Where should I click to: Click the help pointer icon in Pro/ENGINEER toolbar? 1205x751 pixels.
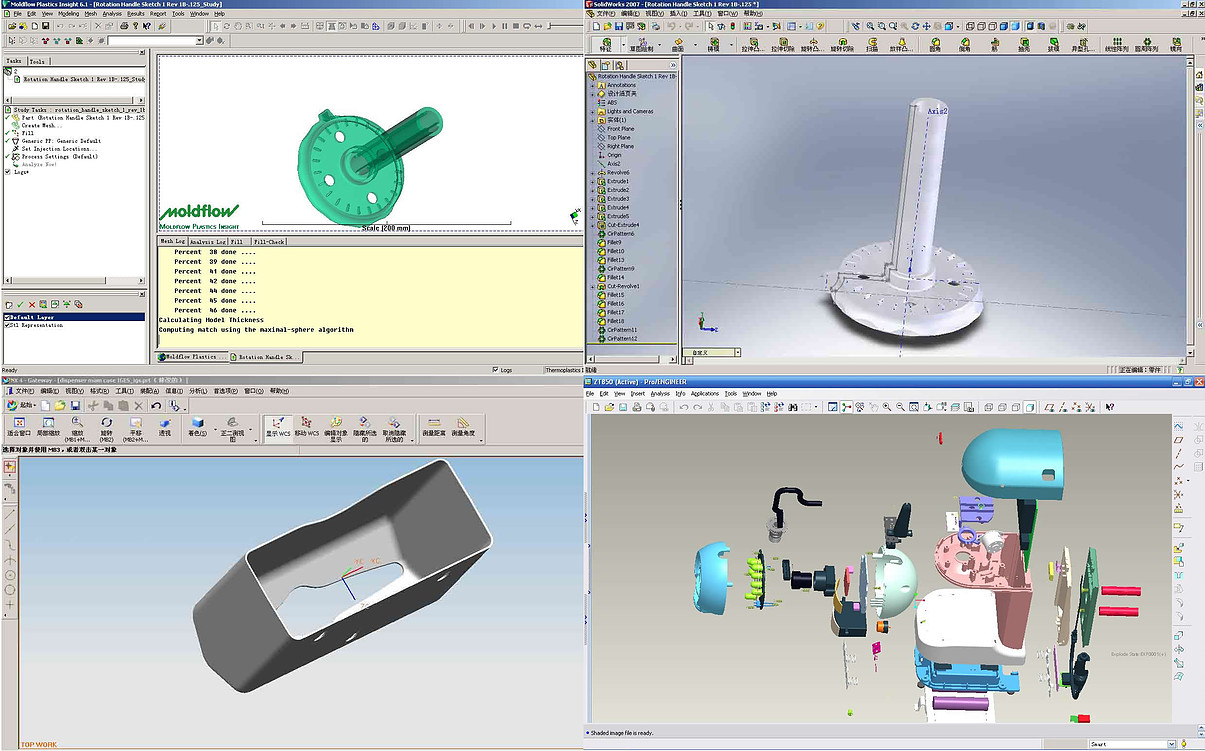(x=1110, y=407)
